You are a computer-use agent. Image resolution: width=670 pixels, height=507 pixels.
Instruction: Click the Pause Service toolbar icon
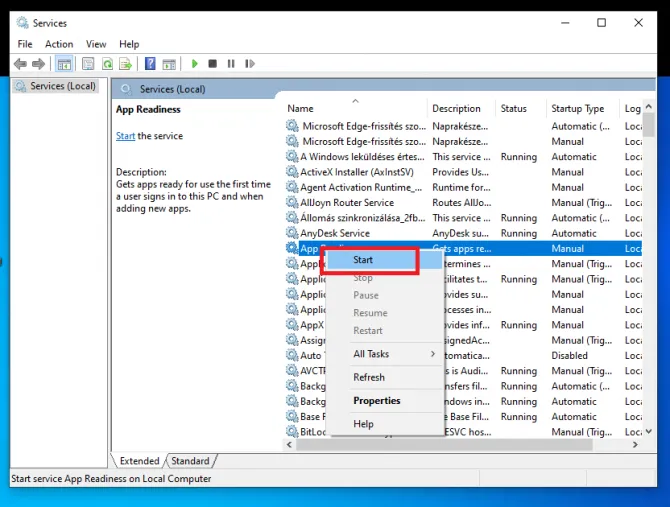click(x=231, y=64)
